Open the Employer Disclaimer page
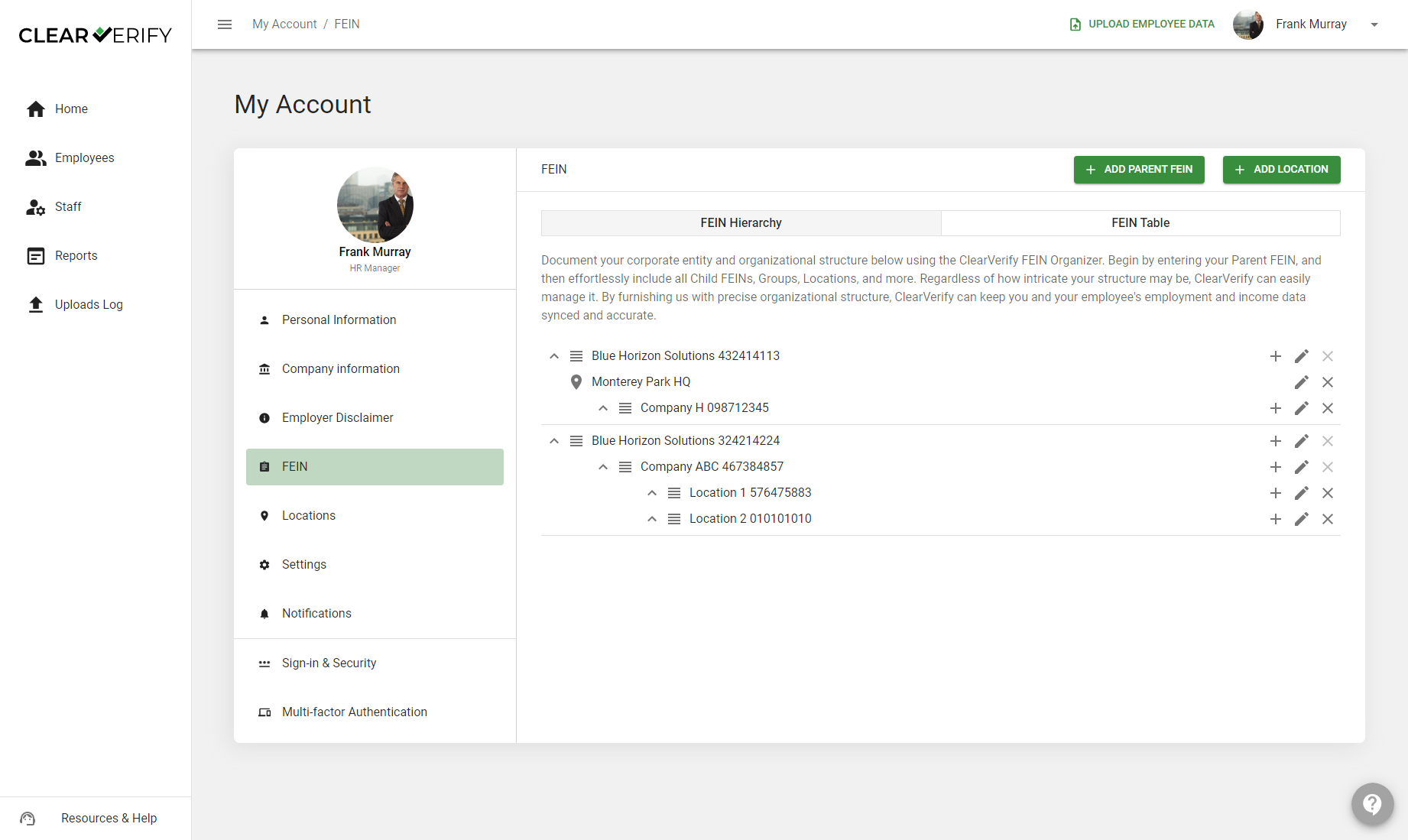The height and width of the screenshot is (840, 1408). click(x=375, y=418)
